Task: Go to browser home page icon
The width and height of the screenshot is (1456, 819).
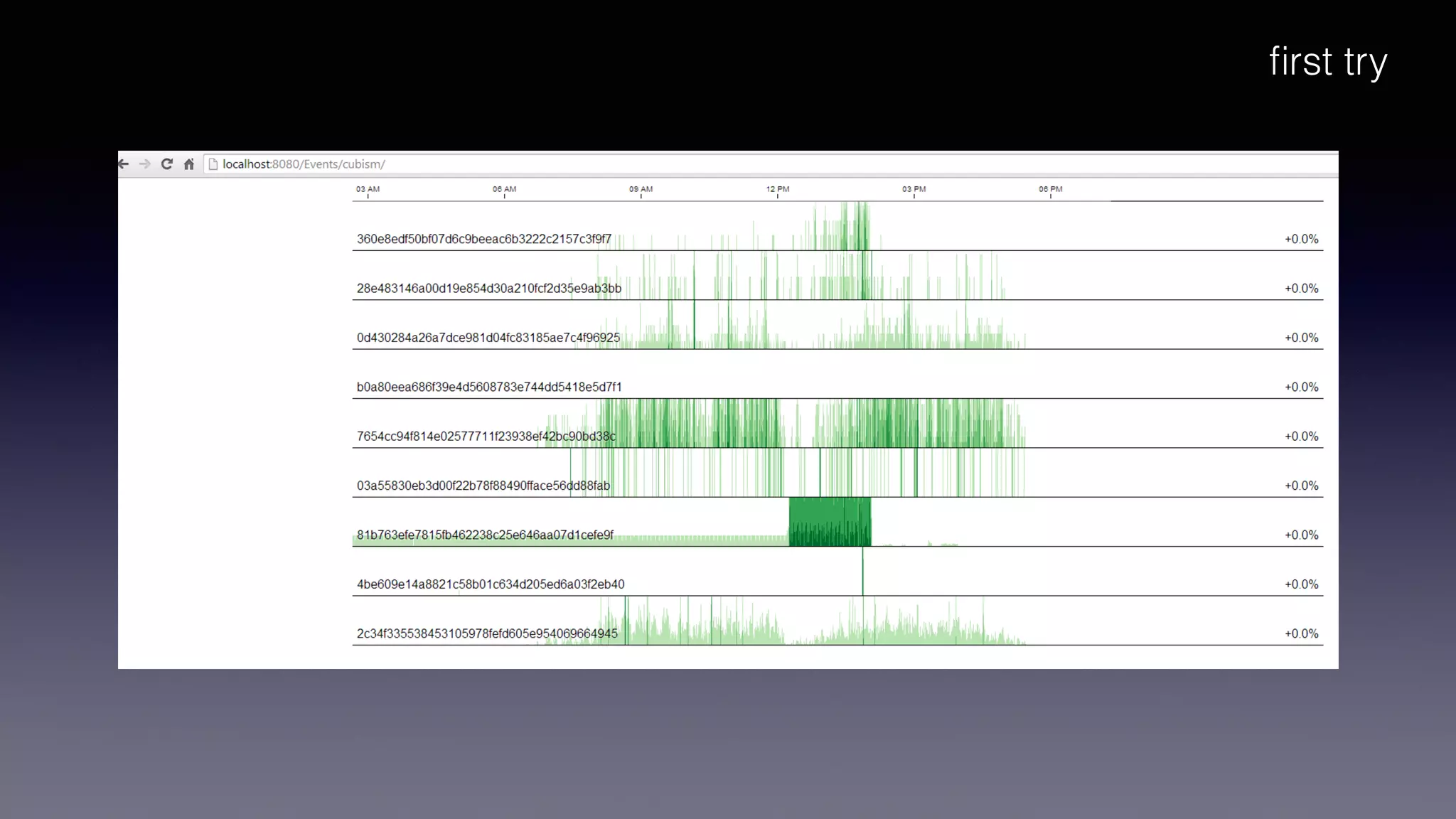Action: point(189,164)
